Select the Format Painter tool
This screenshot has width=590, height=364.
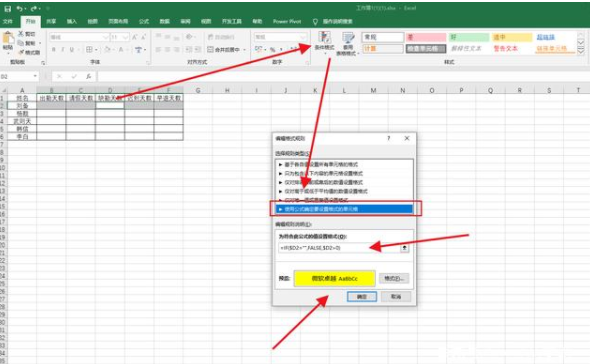29,52
